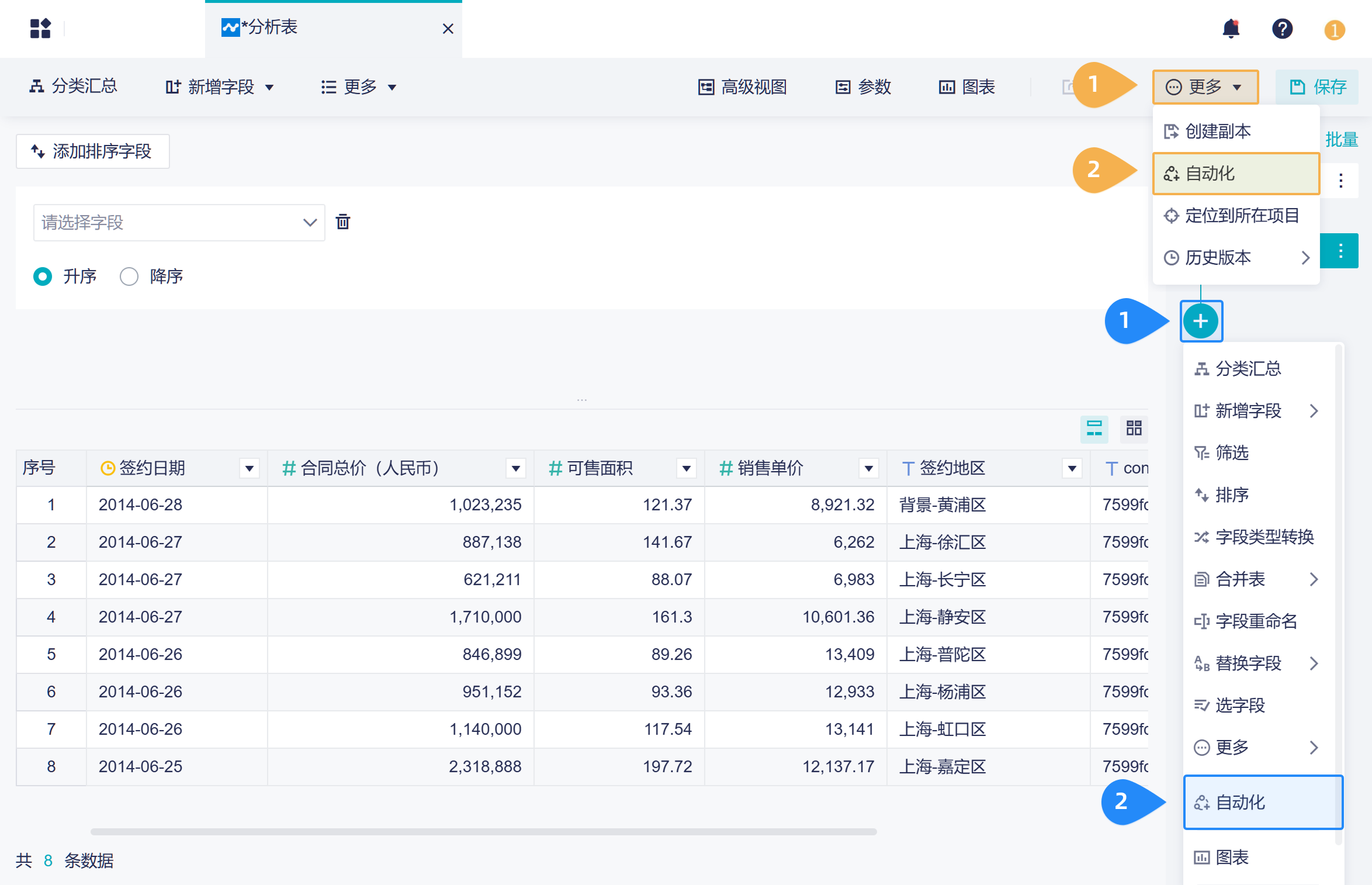Expand the 签约日期 column dropdown arrow
This screenshot has width=1372, height=885.
(x=250, y=468)
